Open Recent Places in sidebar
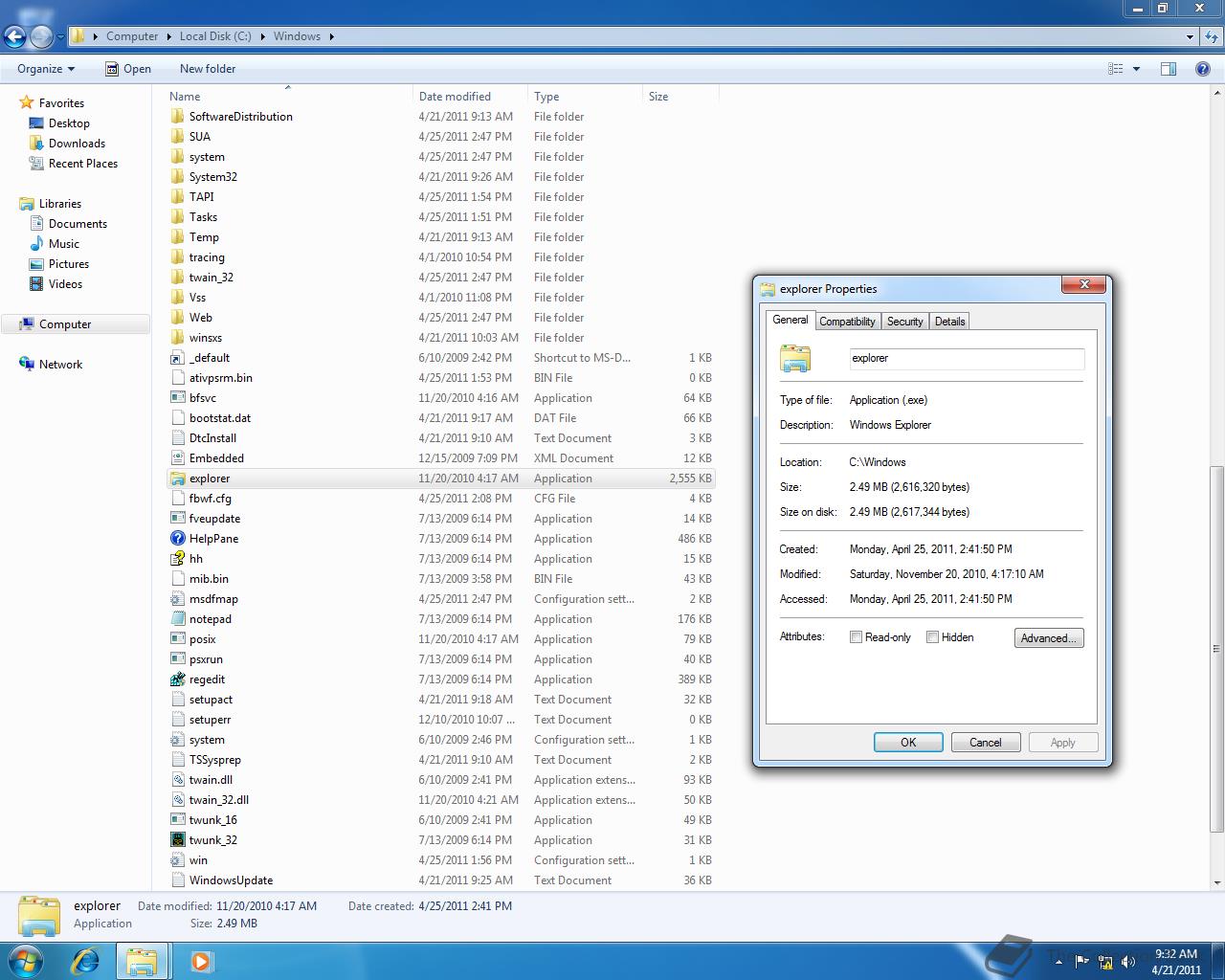The image size is (1225, 980). pyautogui.click(x=83, y=164)
